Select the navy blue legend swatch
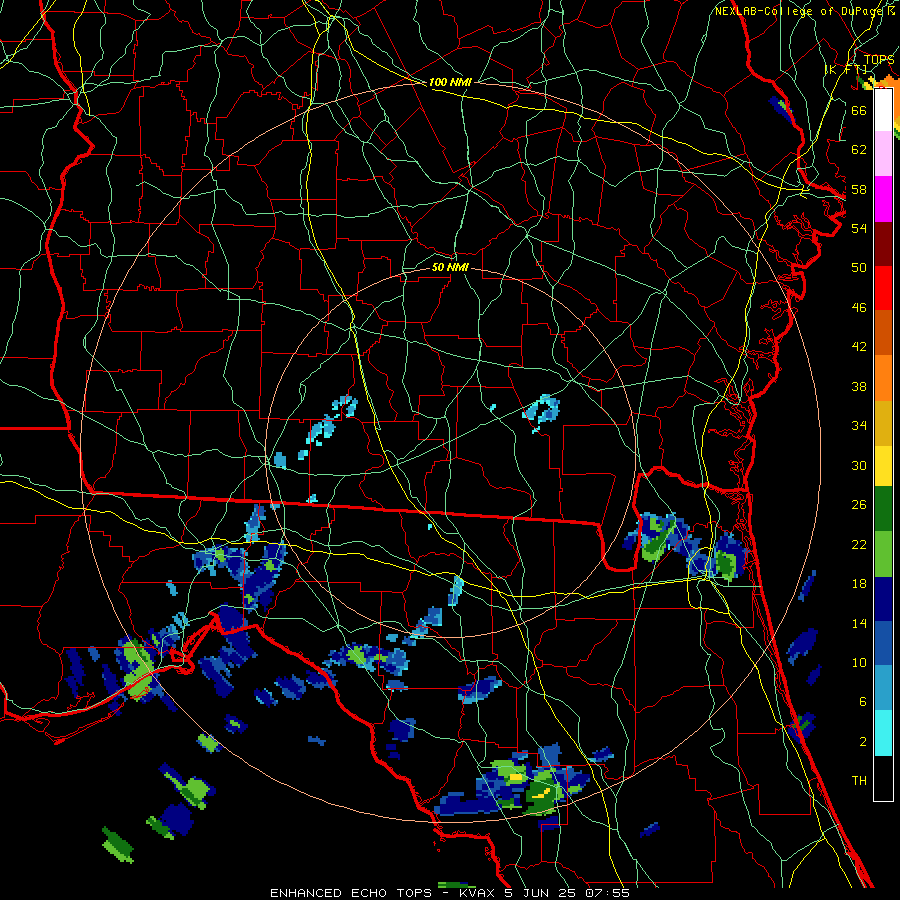900x900 pixels. click(x=883, y=599)
